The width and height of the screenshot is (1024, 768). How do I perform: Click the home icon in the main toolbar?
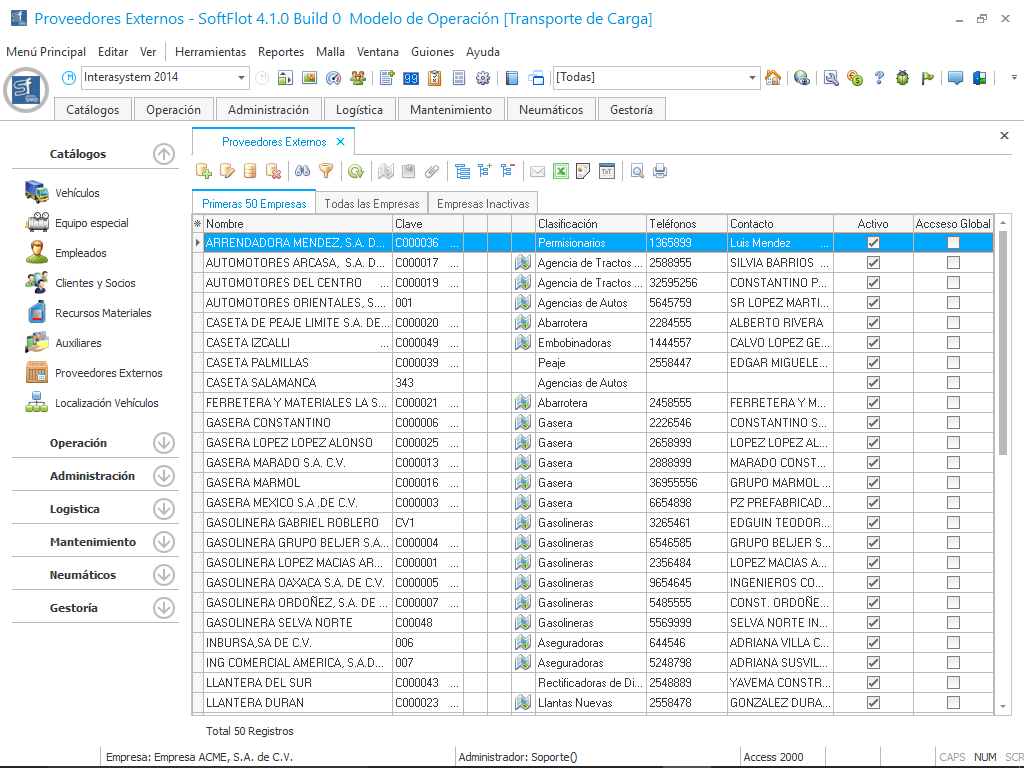pos(773,78)
